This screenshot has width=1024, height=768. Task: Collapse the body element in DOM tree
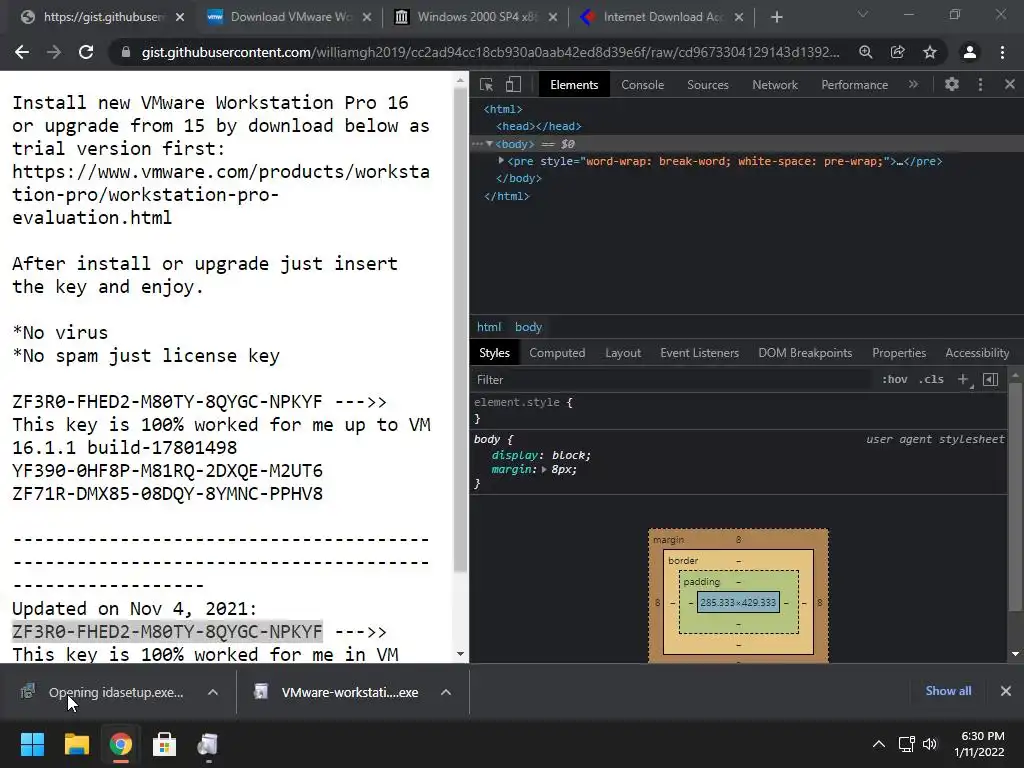tap(489, 144)
